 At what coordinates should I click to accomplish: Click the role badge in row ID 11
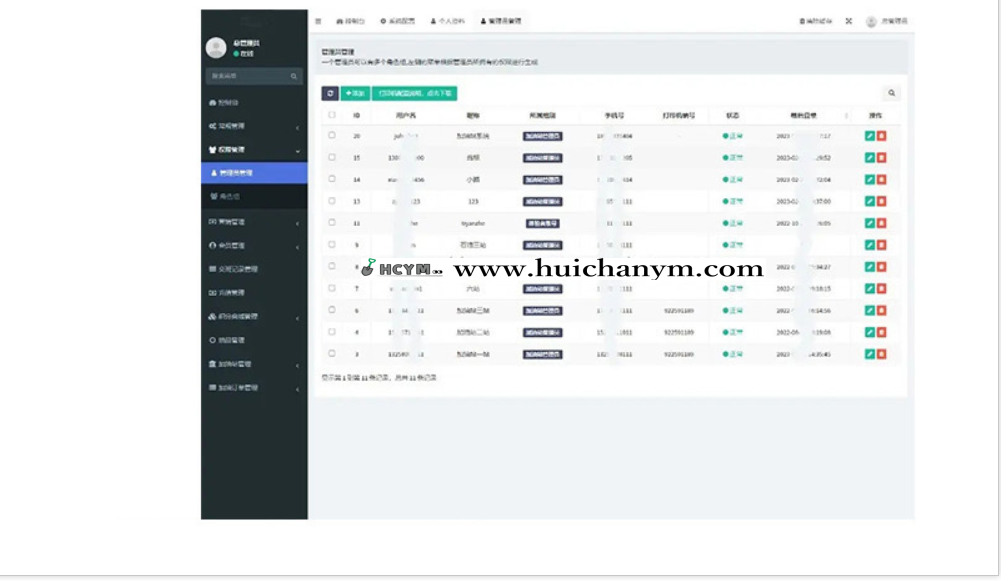click(543, 223)
